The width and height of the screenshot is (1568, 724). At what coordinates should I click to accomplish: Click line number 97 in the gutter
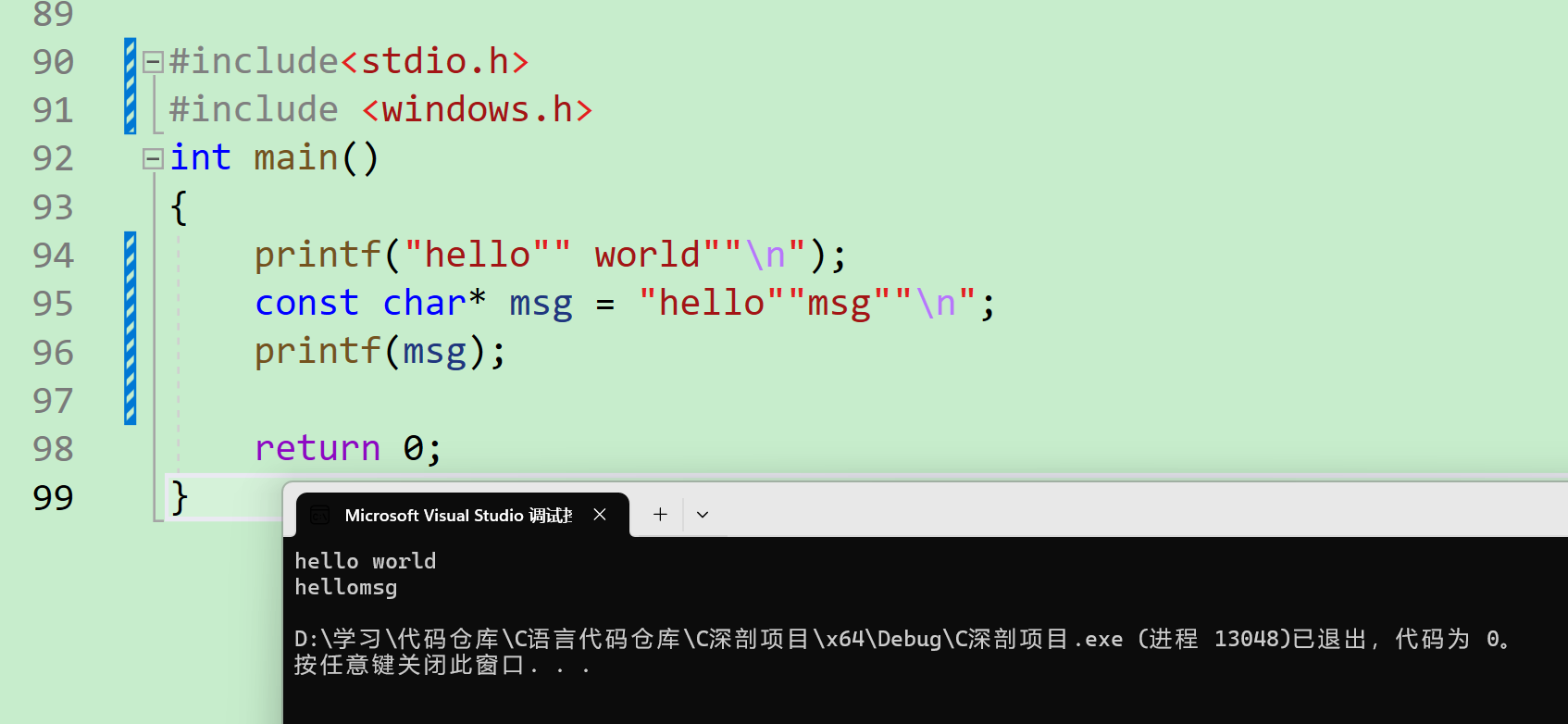[x=53, y=401]
